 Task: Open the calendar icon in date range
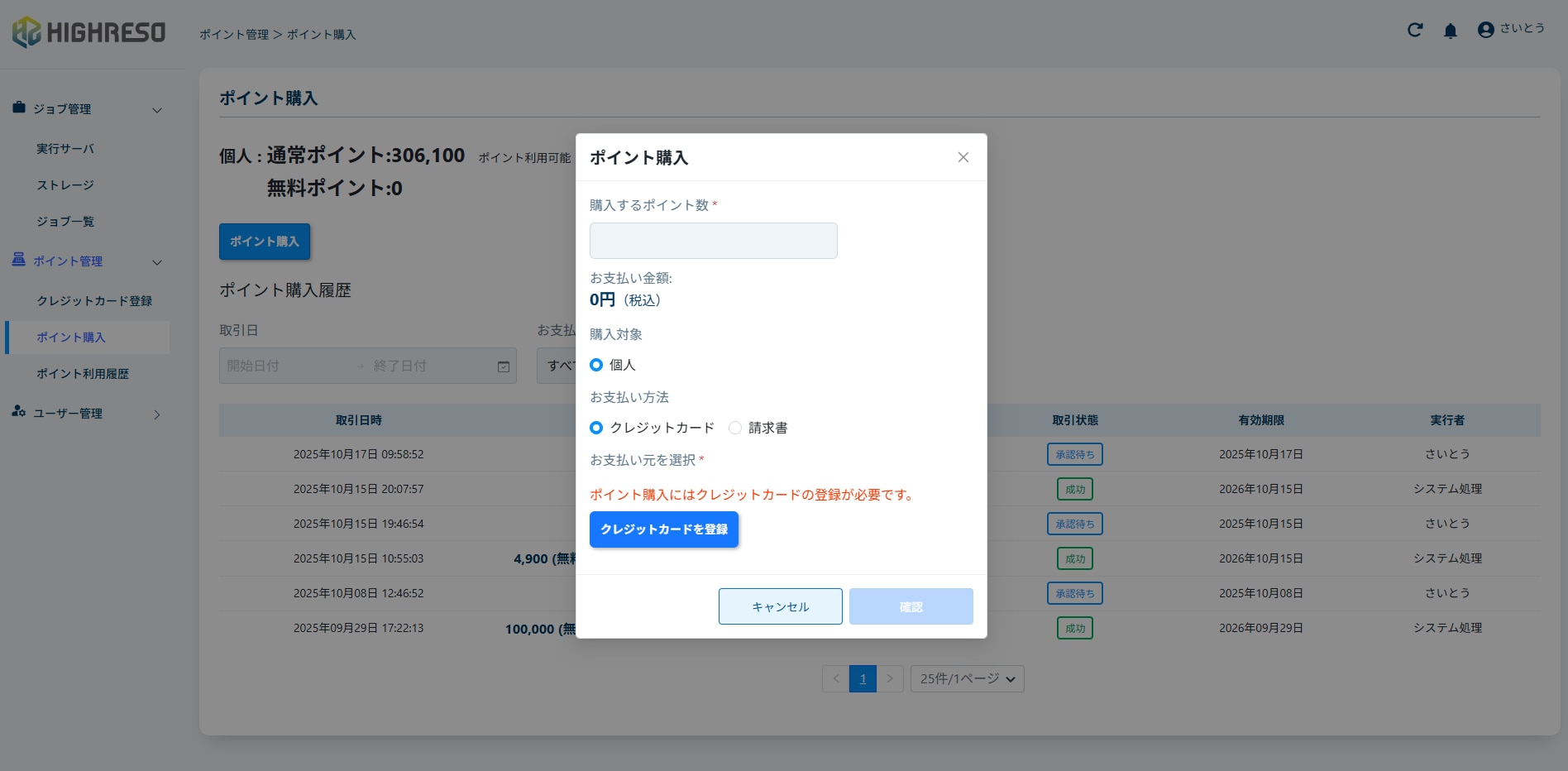click(x=503, y=366)
